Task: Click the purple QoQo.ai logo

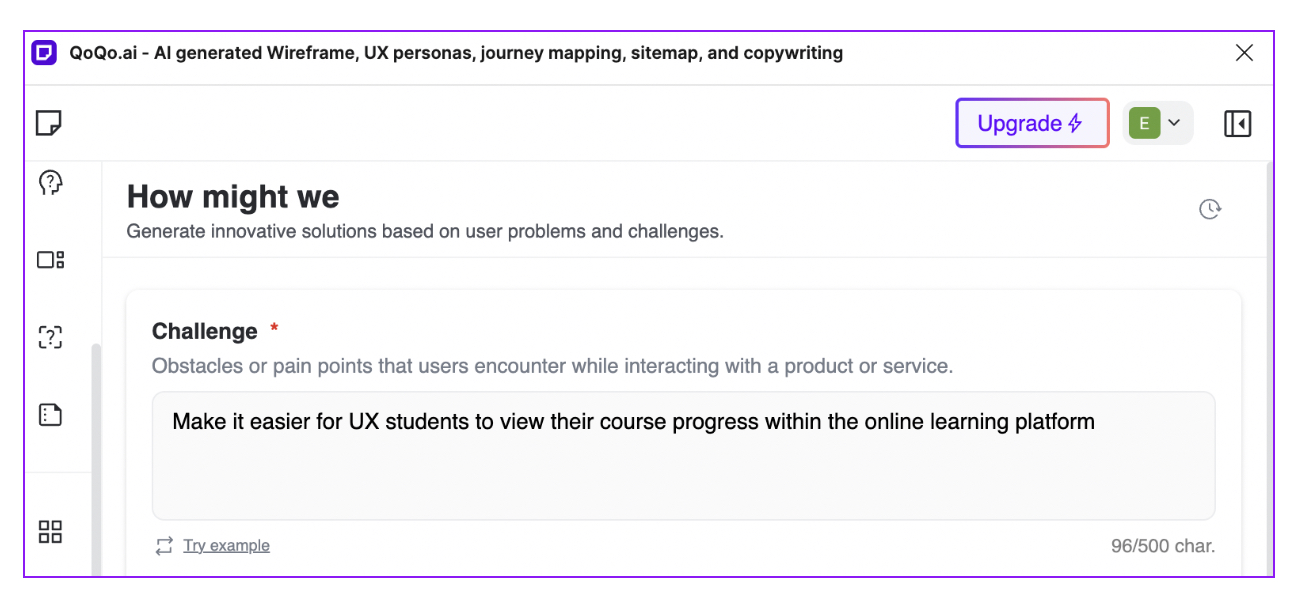Action: click(x=42, y=52)
